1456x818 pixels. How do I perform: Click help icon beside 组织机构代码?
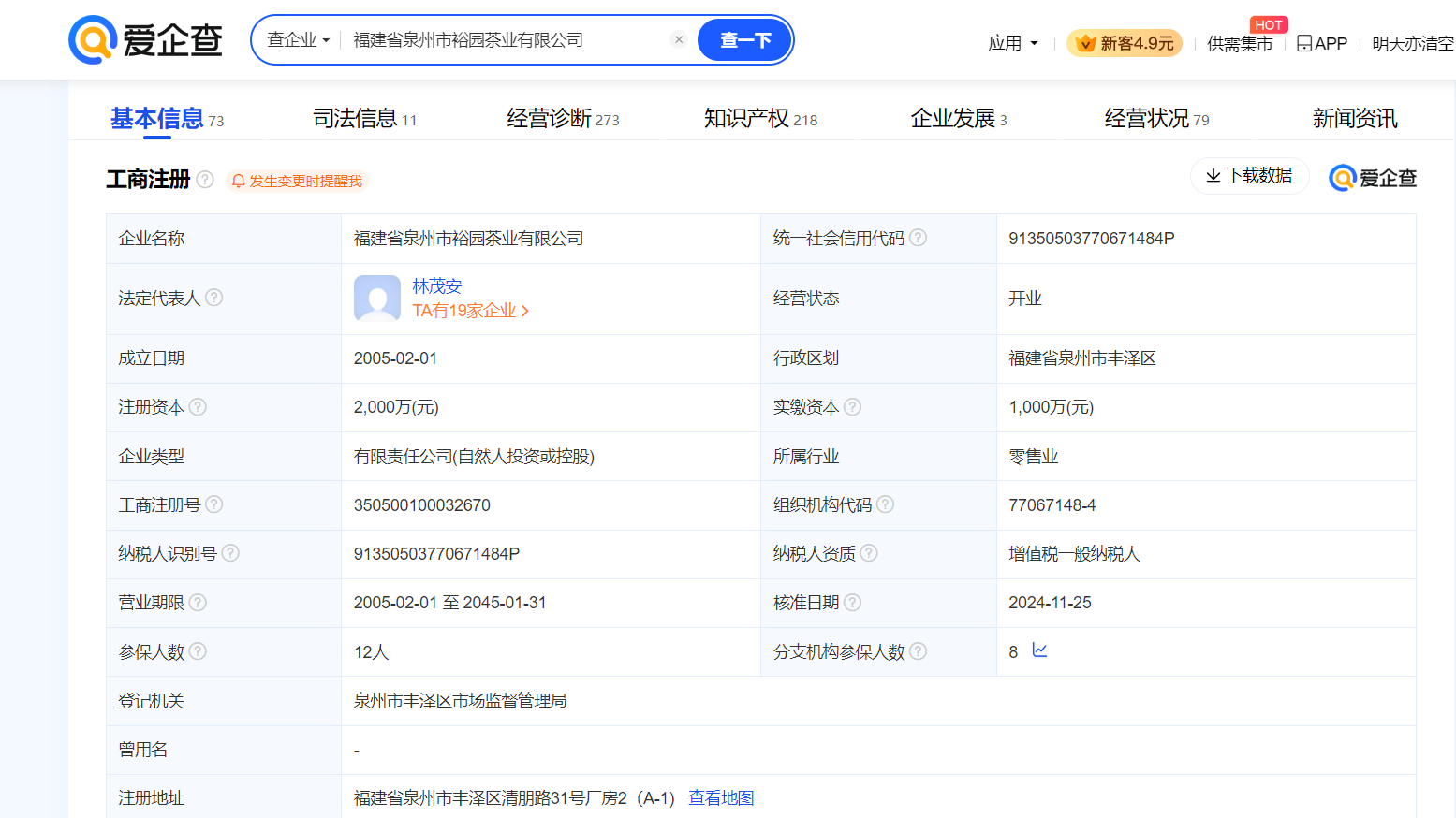pos(886,504)
